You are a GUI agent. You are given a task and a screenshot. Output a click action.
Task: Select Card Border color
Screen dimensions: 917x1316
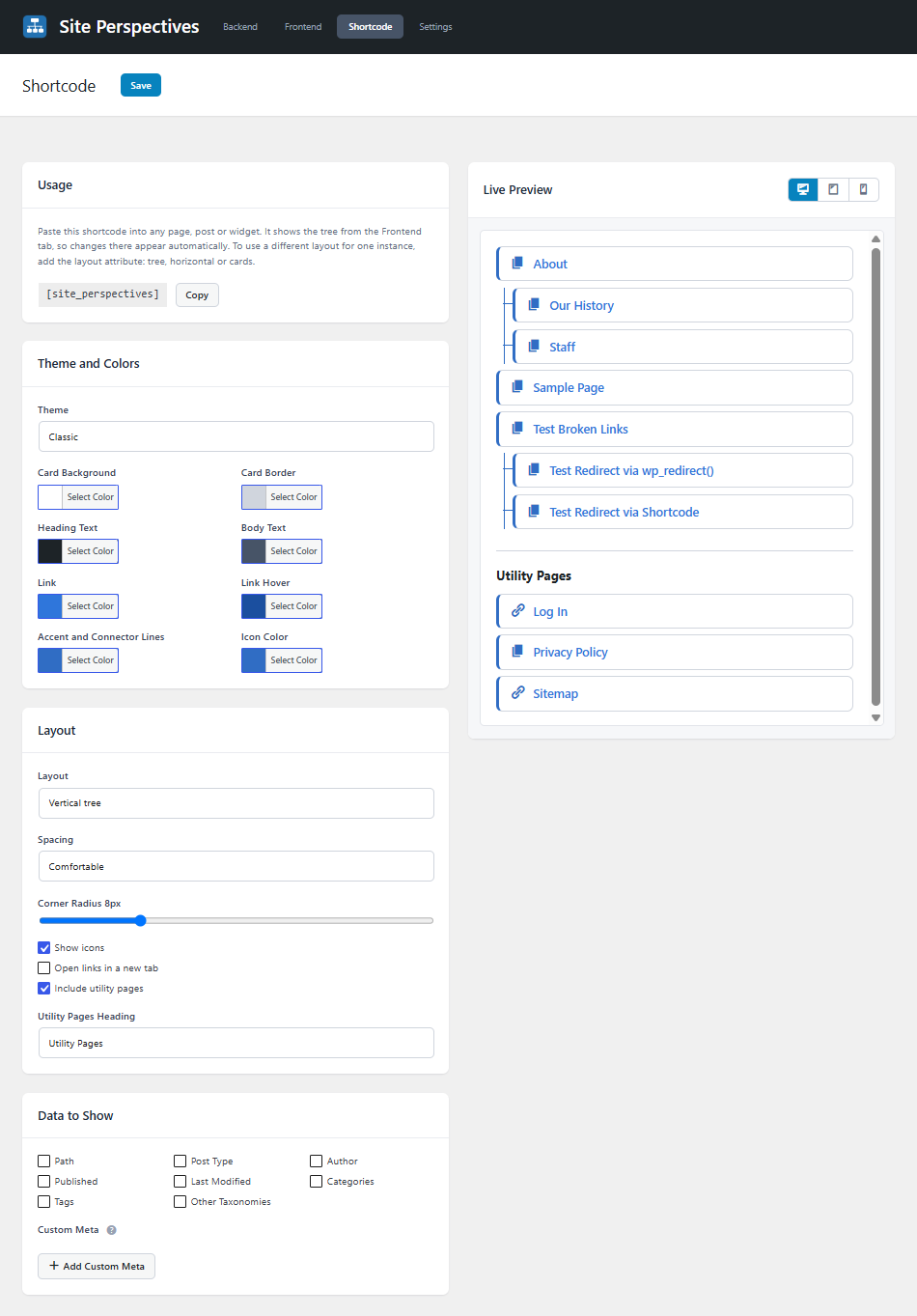(282, 497)
